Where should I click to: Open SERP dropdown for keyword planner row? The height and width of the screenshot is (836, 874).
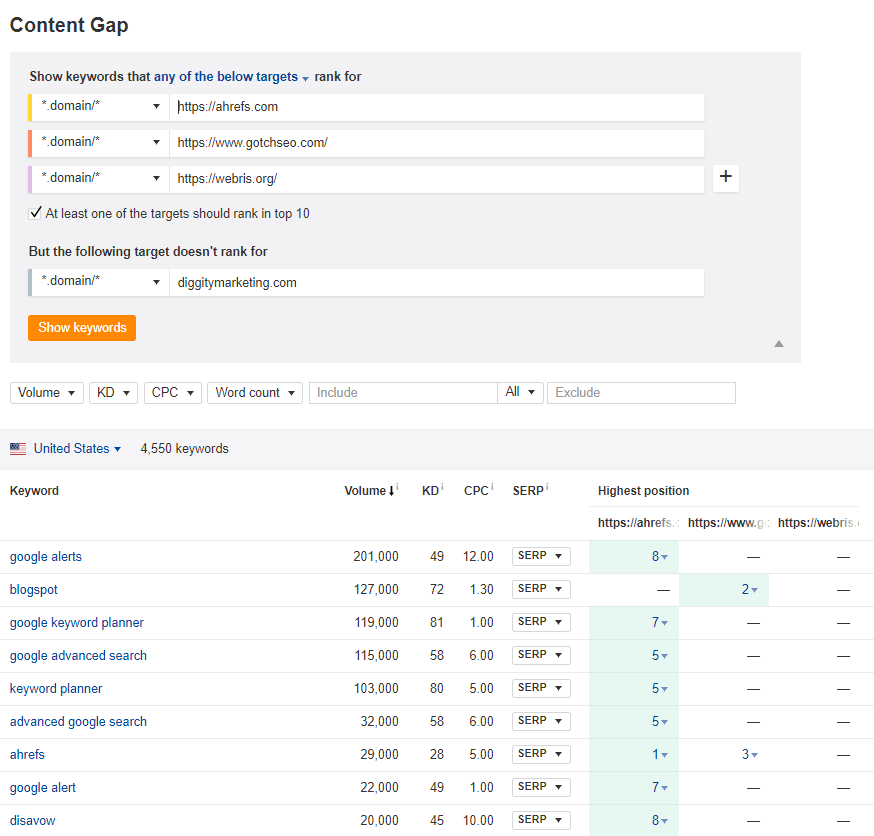pos(541,688)
